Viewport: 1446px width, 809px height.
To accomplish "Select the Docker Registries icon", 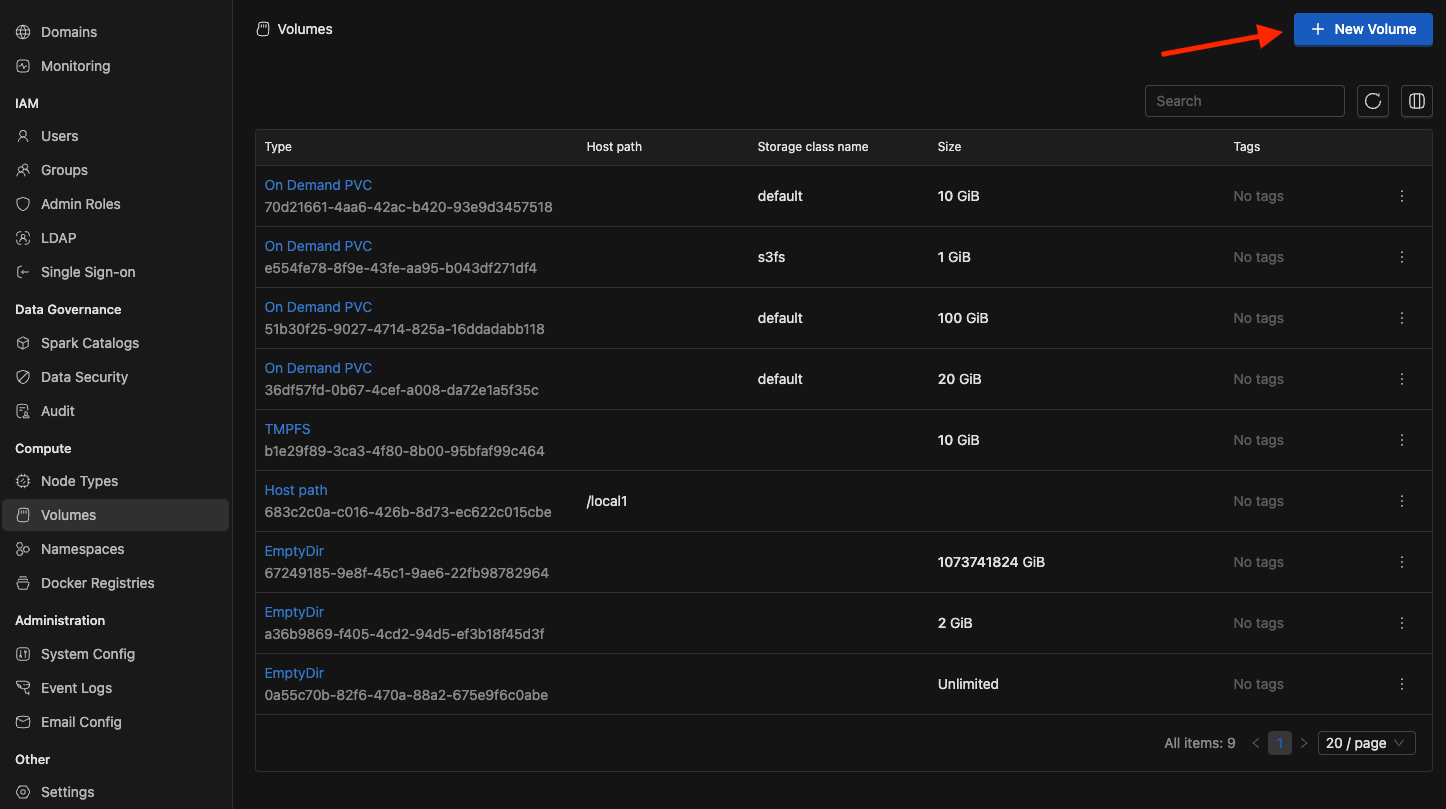I will [23, 583].
